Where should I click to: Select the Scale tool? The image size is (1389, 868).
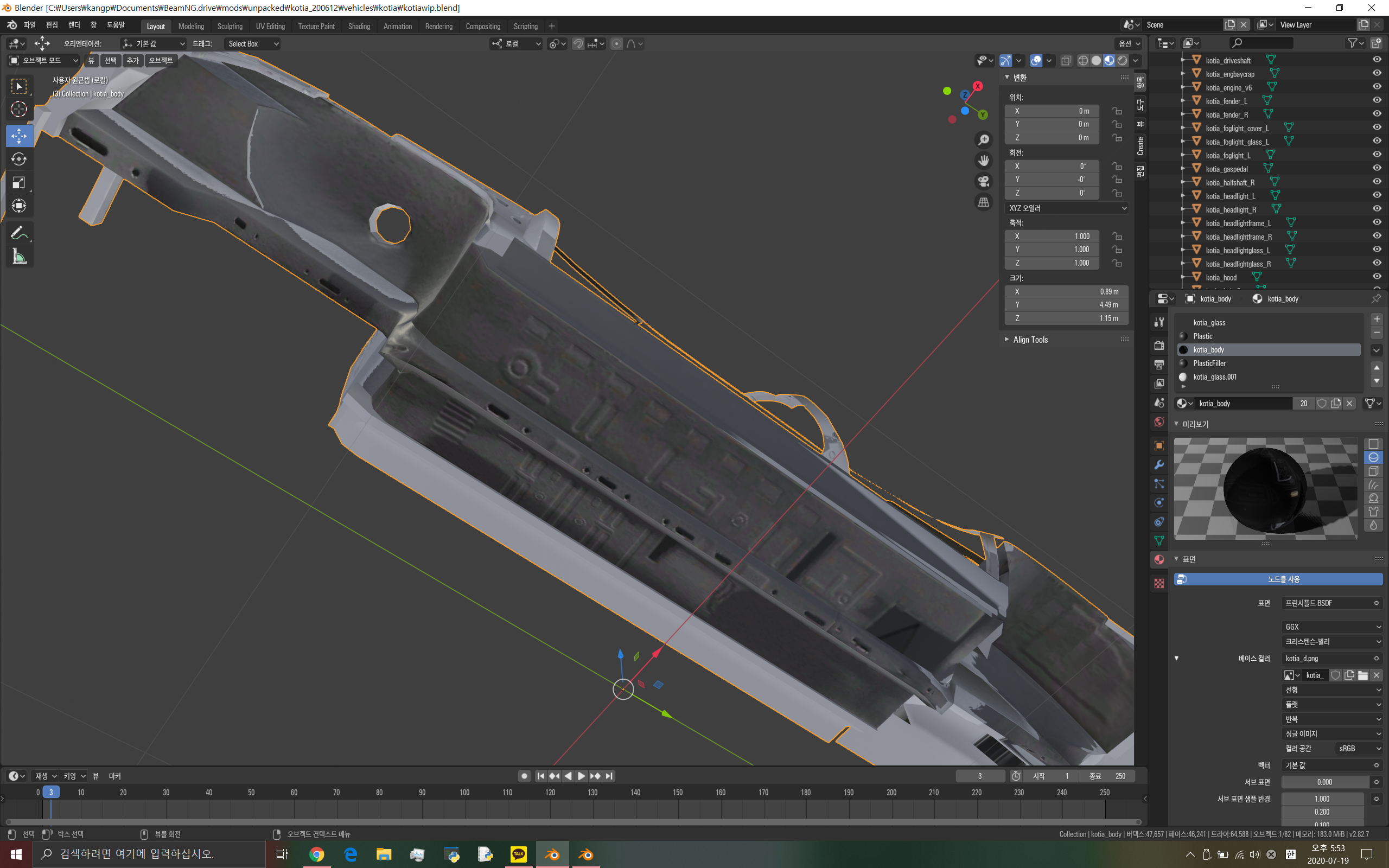tap(19, 183)
